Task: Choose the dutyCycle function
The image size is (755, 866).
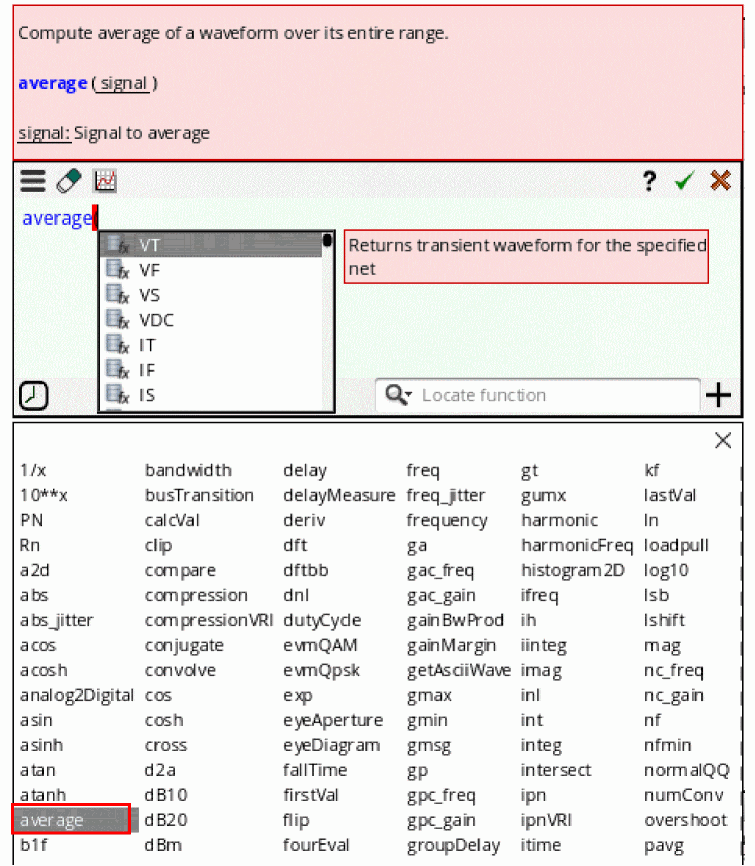Action: pos(322,620)
